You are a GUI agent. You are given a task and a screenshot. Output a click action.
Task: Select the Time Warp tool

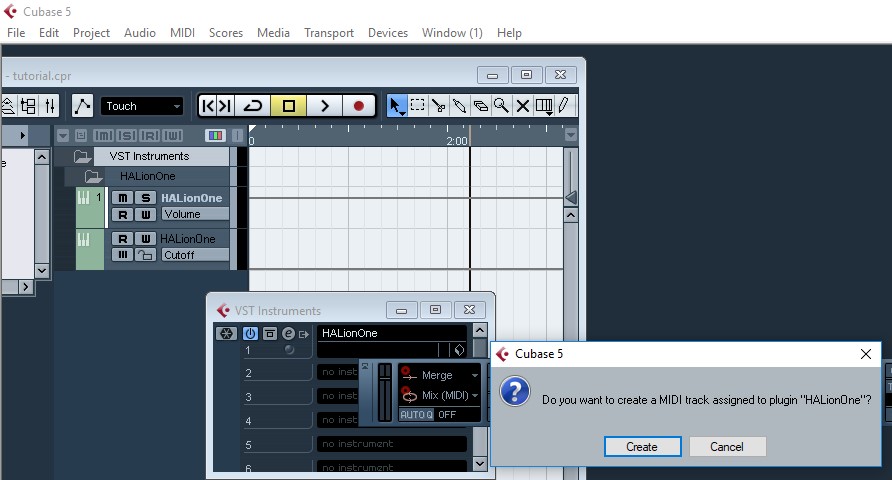coord(544,106)
